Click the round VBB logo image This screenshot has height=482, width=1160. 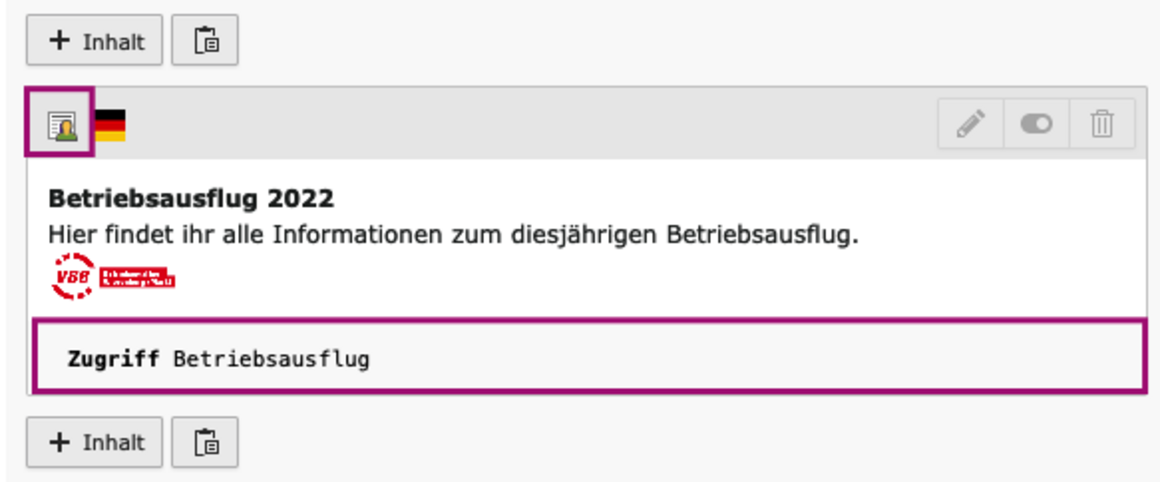click(x=72, y=277)
